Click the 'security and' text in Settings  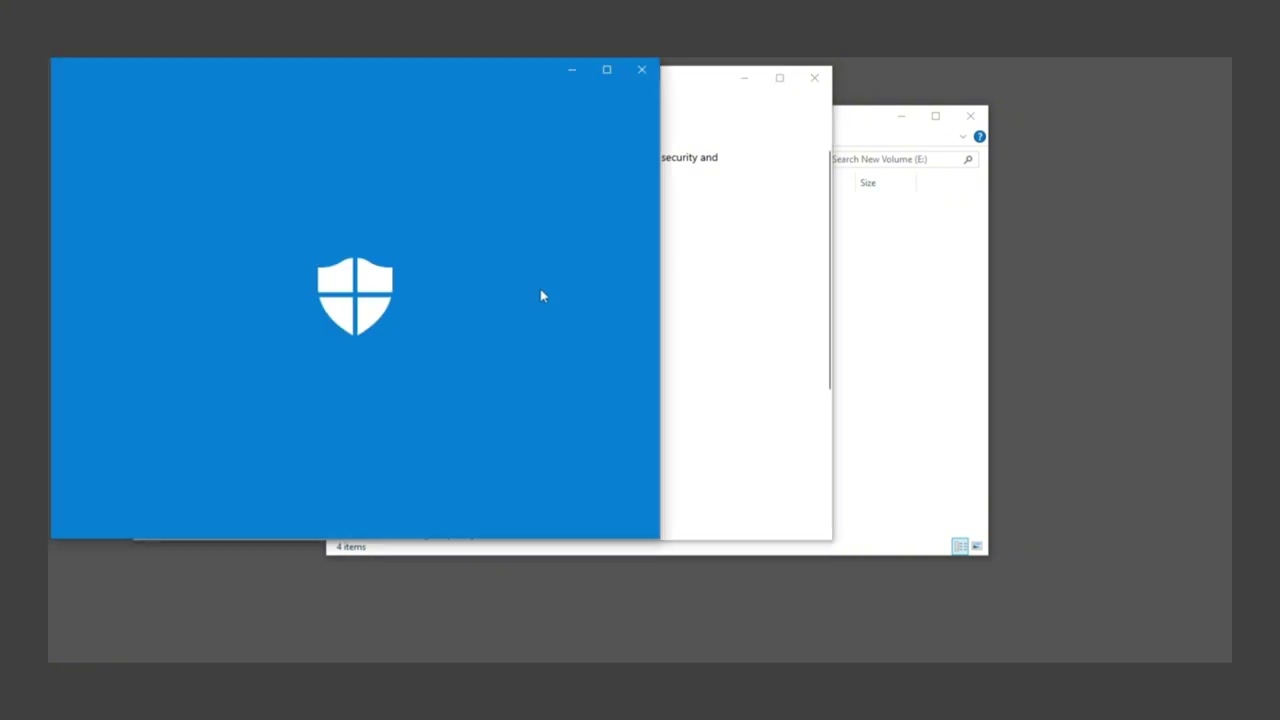click(689, 157)
